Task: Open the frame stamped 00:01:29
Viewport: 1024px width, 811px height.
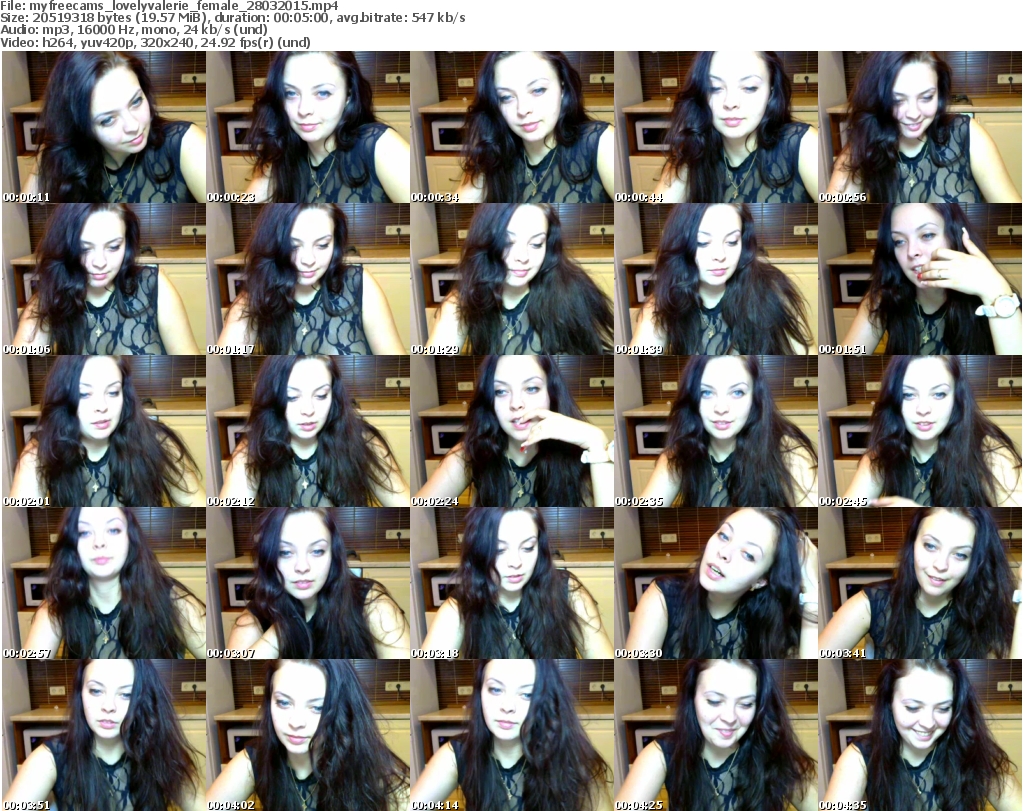Action: pos(512,279)
